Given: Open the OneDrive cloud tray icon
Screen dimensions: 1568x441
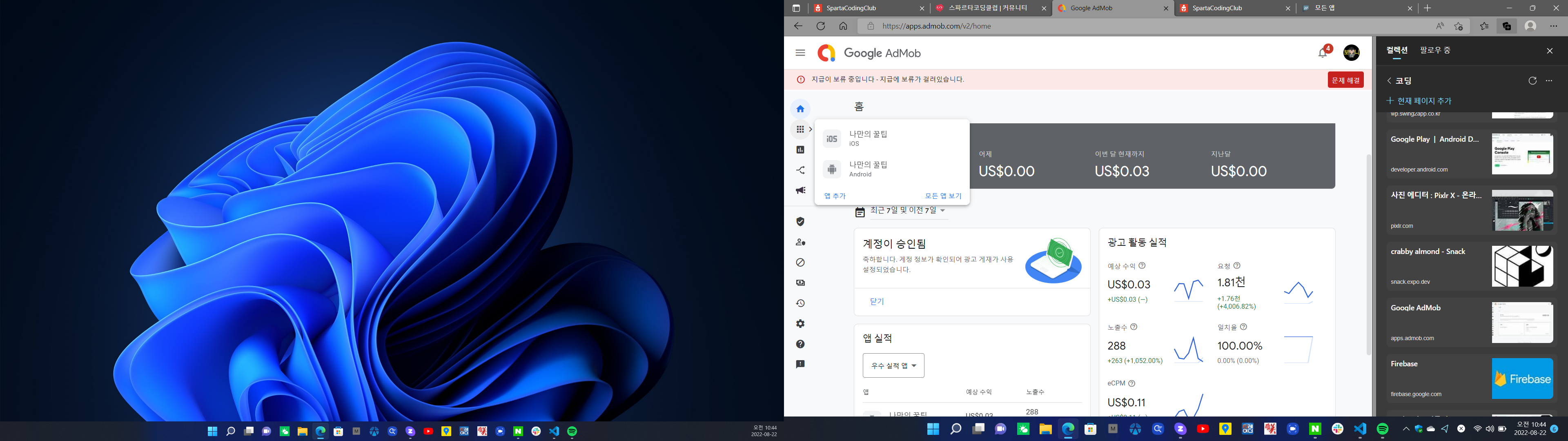Looking at the screenshot, I should pyautogui.click(x=1431, y=429).
